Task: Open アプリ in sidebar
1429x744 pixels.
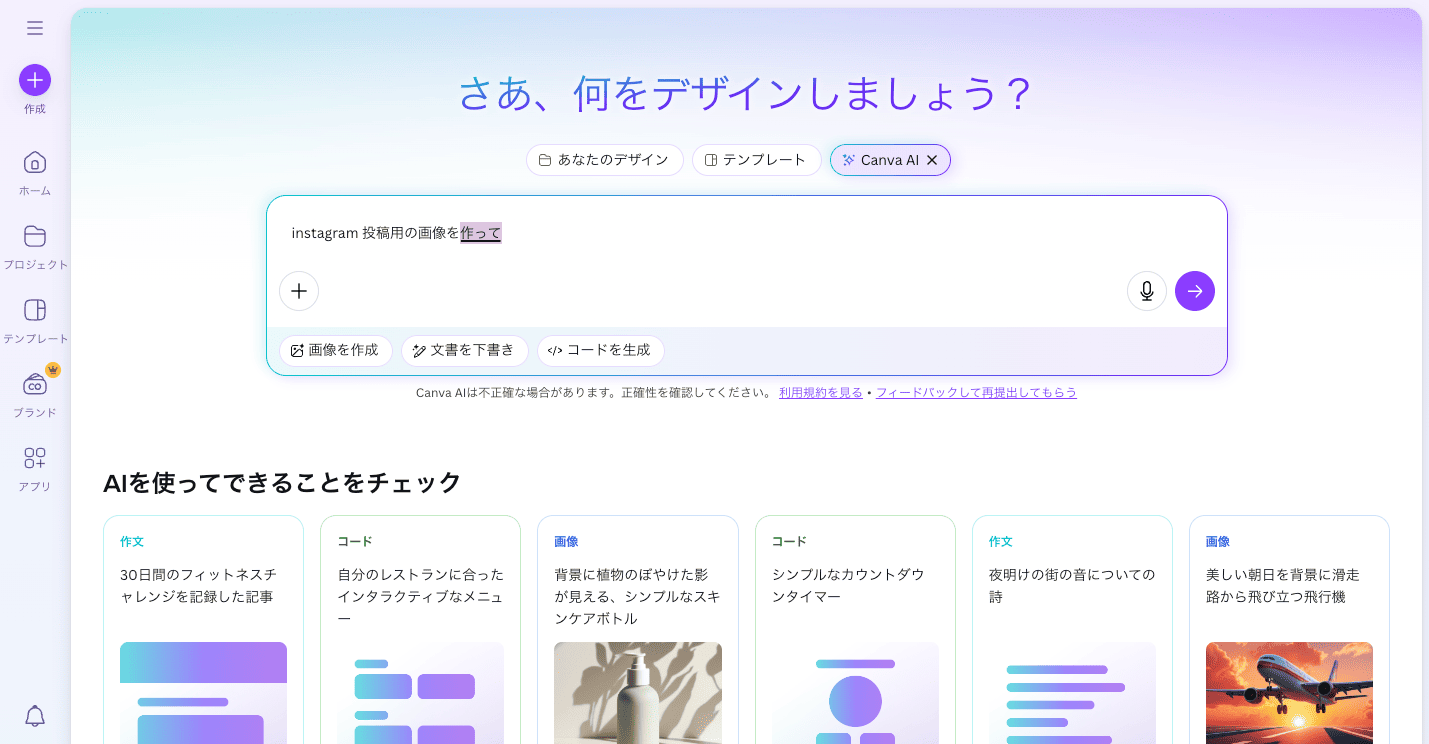Action: (x=35, y=469)
